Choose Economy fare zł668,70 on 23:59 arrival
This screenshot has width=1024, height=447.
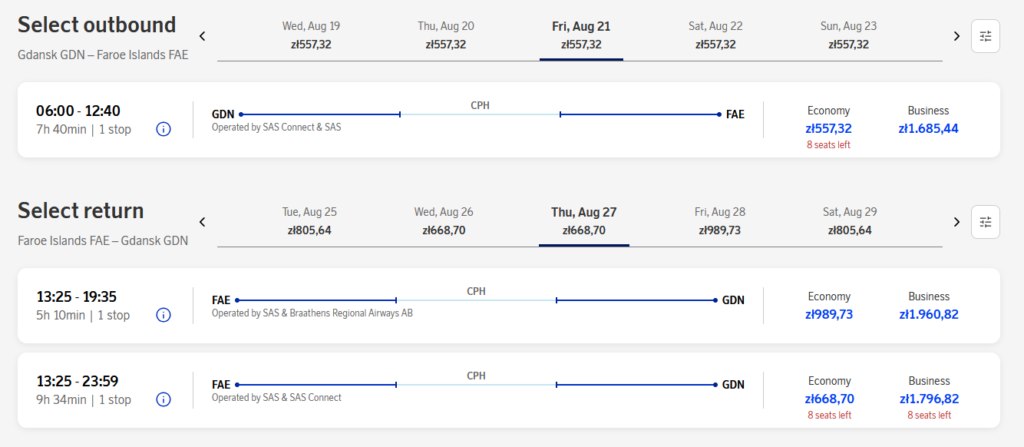pos(828,398)
